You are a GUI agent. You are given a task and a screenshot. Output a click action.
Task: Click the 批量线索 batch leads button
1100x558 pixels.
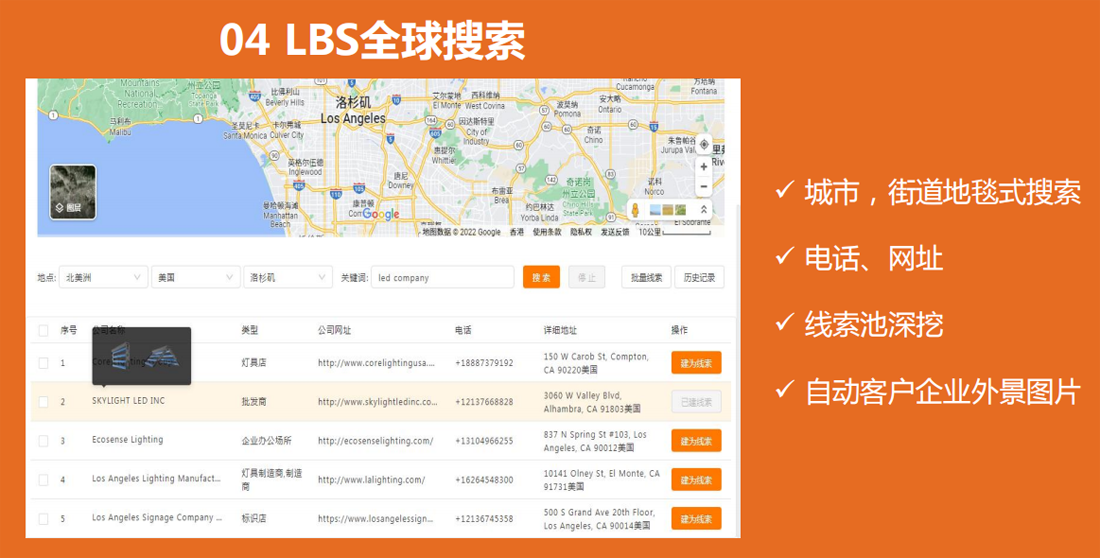tap(646, 277)
